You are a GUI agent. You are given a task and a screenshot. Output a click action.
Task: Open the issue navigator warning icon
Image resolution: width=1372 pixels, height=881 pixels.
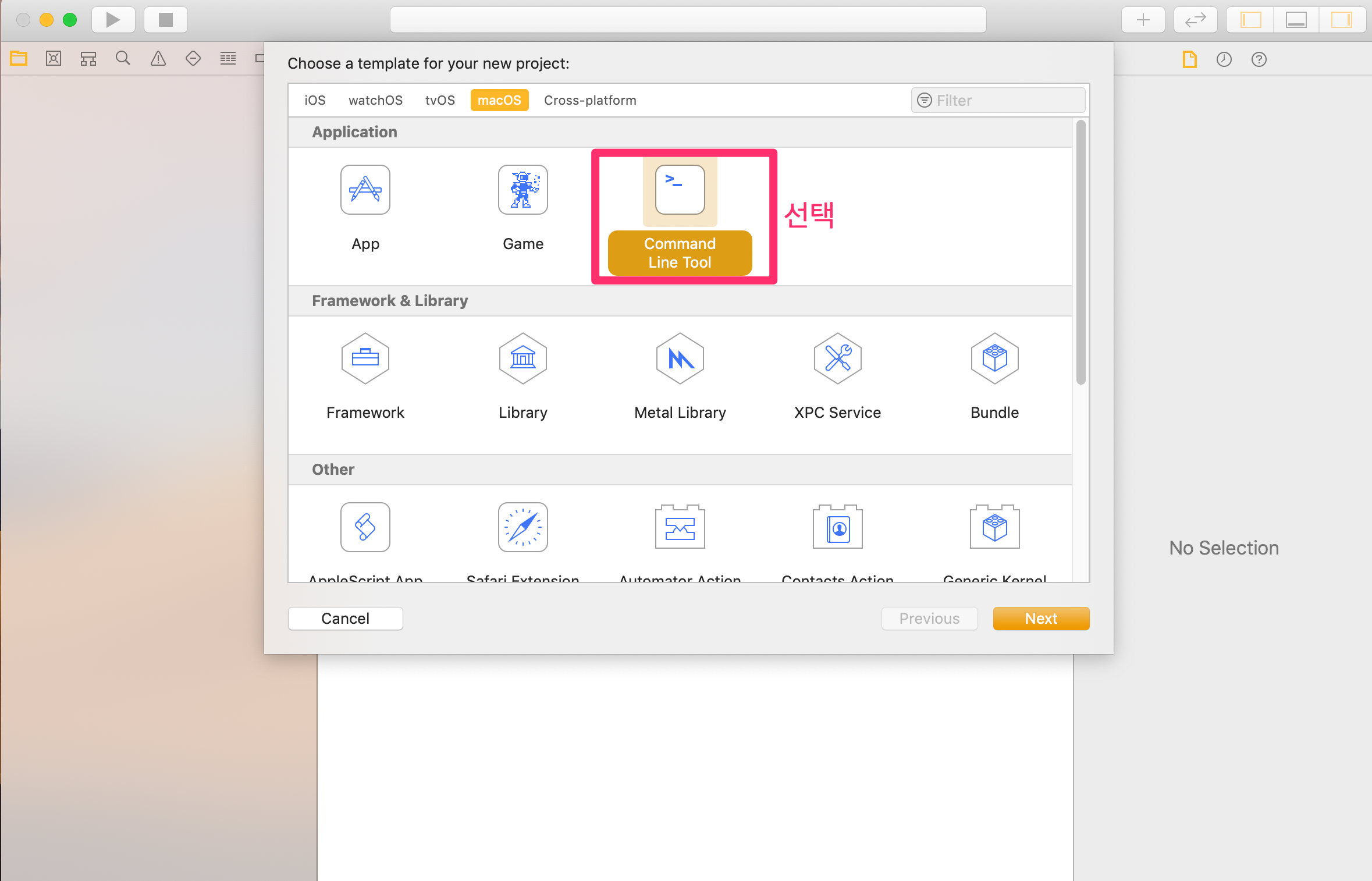click(x=158, y=59)
